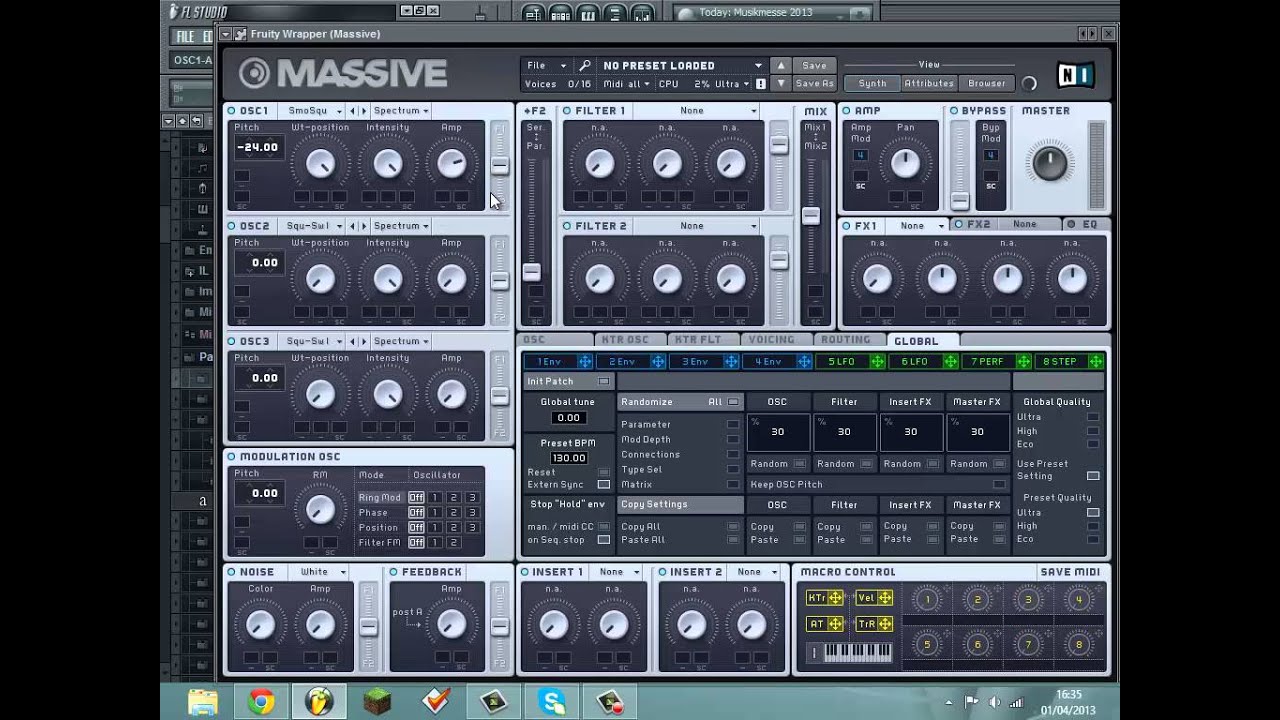
Task: Go to previous preset with up arrow
Action: [781, 65]
